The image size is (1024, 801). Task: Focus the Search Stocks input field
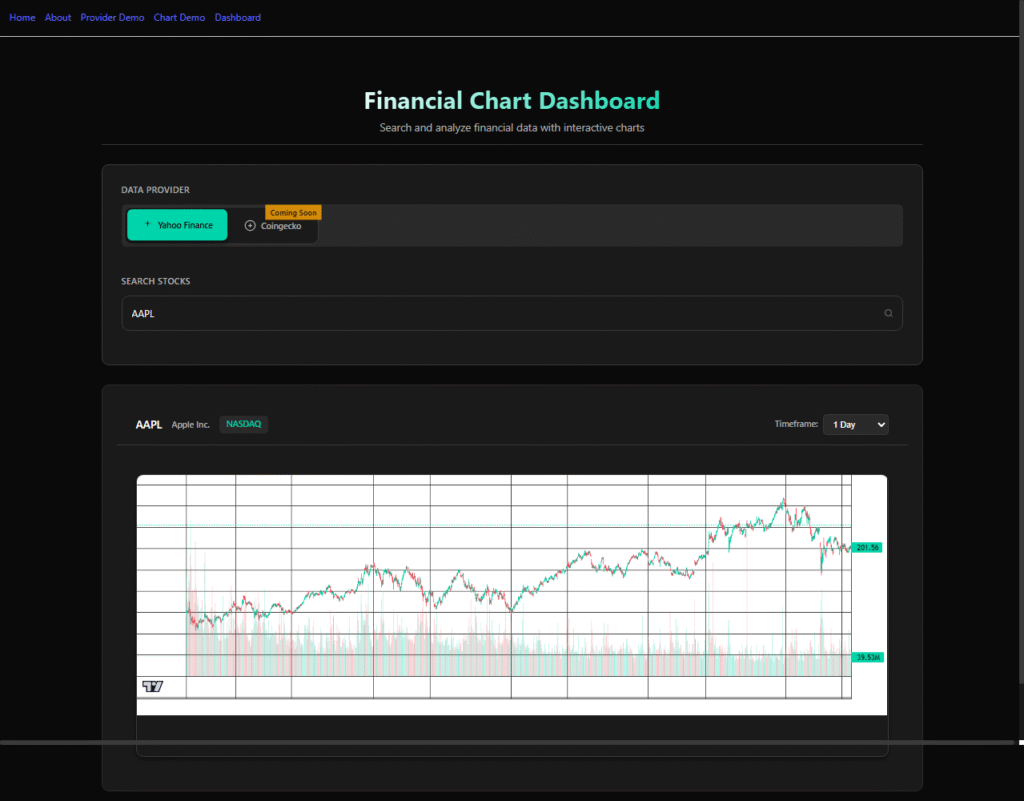tap(500, 314)
